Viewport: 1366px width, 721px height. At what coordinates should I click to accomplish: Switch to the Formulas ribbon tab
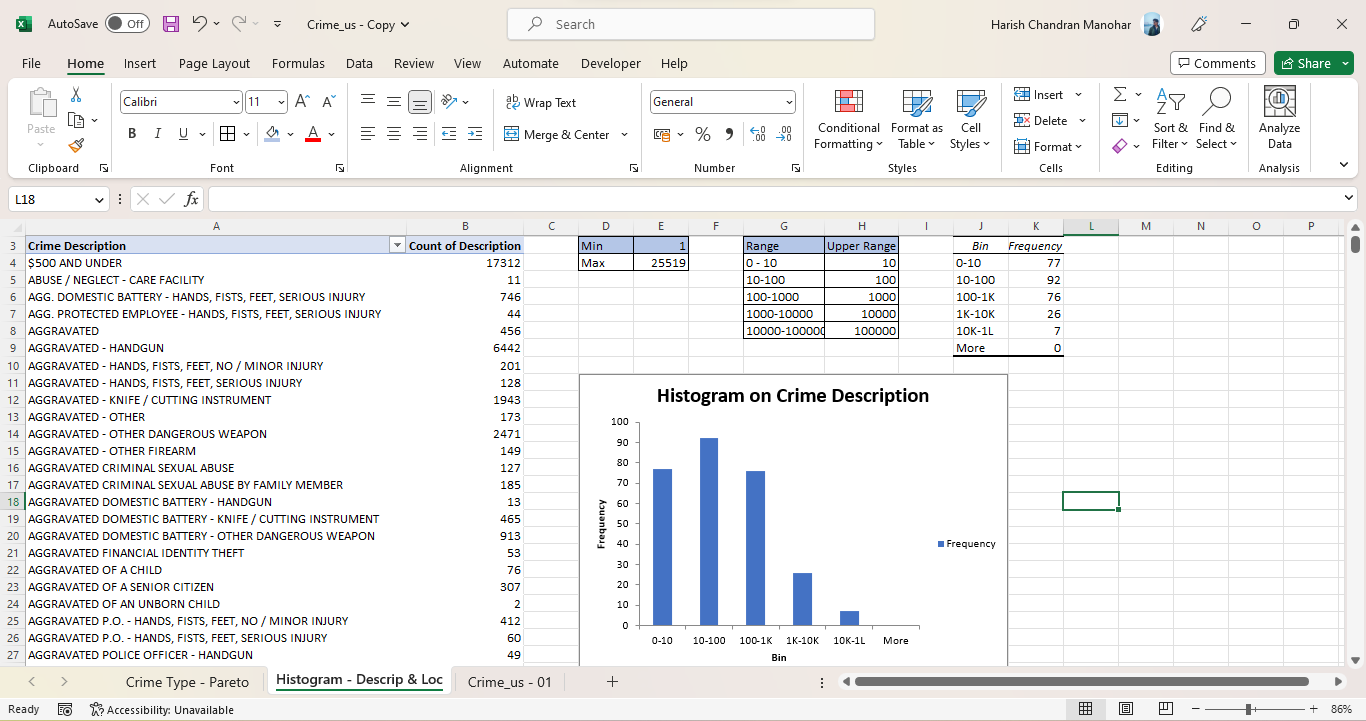(298, 63)
